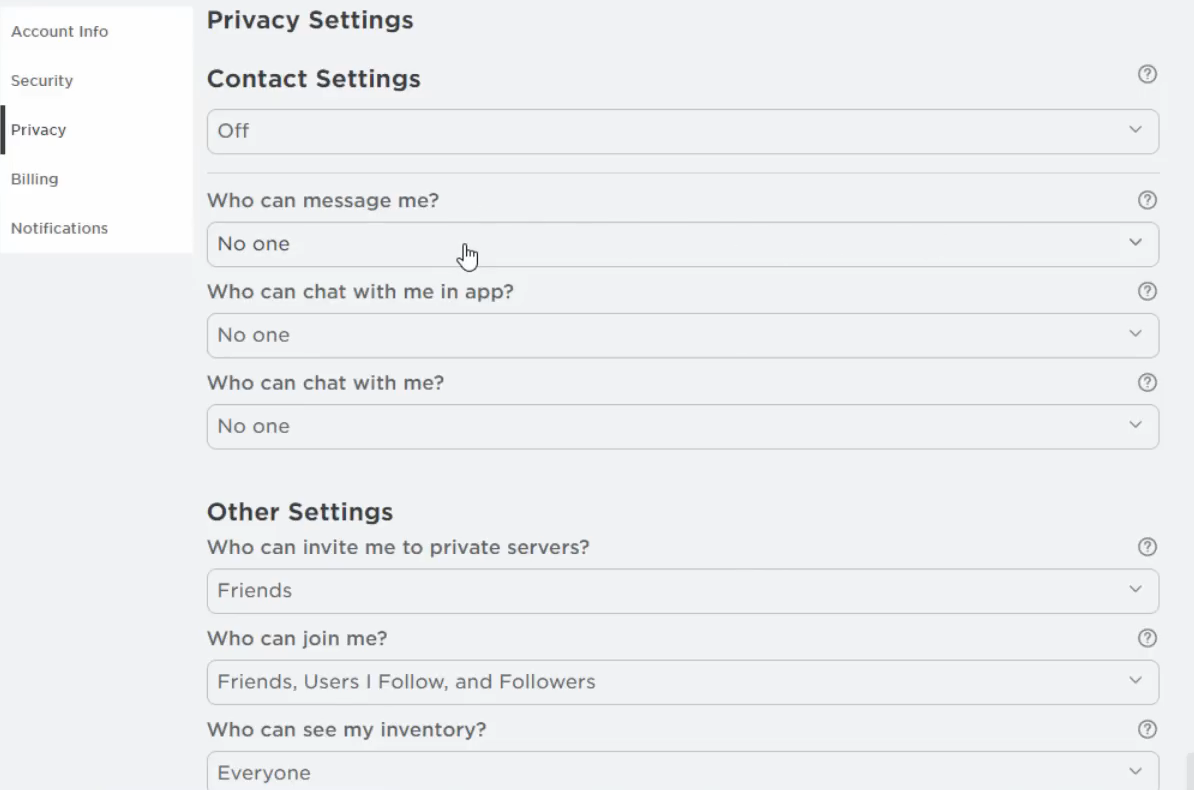Click help icon for private server invites

pyautogui.click(x=1147, y=547)
